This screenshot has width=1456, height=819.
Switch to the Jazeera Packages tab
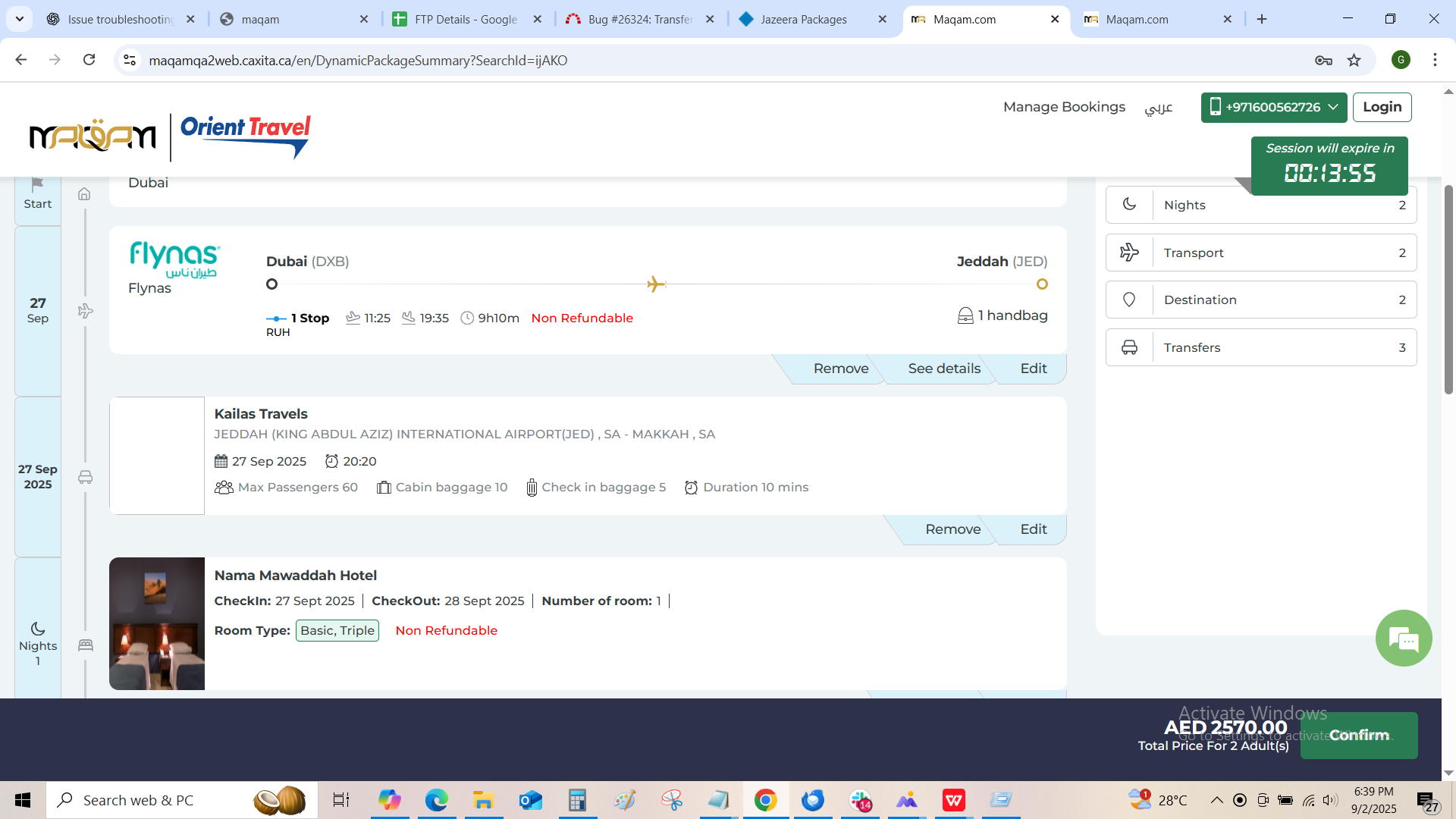click(x=803, y=19)
